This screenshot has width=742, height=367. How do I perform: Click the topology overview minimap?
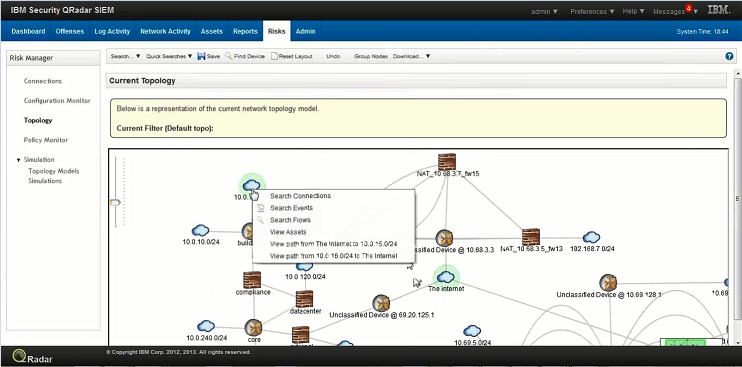tap(691, 342)
